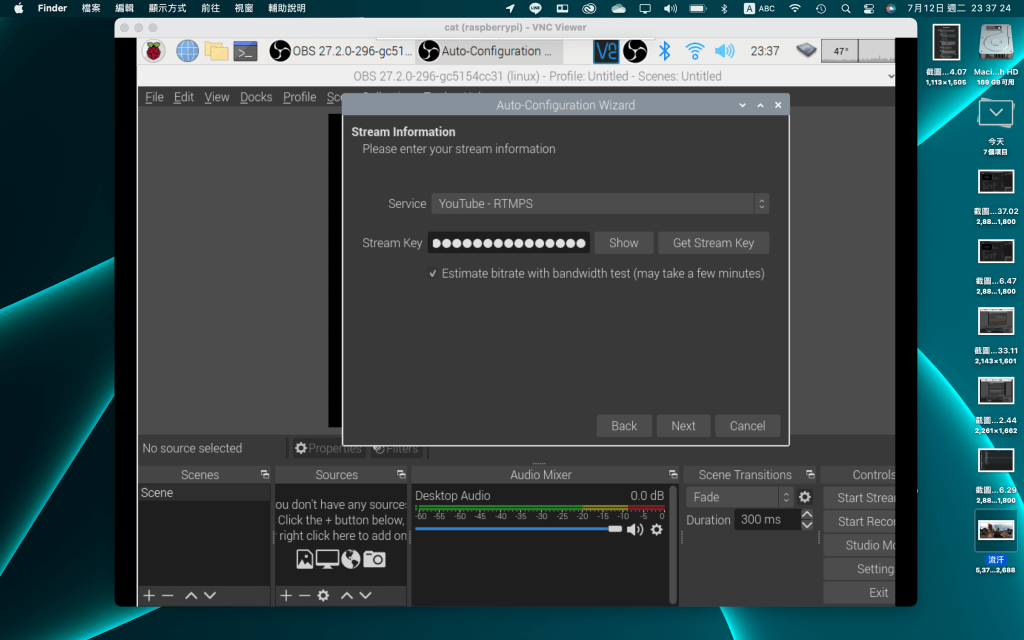Open source properties gear in Sources panel
This screenshot has height=640, width=1024.
323,595
